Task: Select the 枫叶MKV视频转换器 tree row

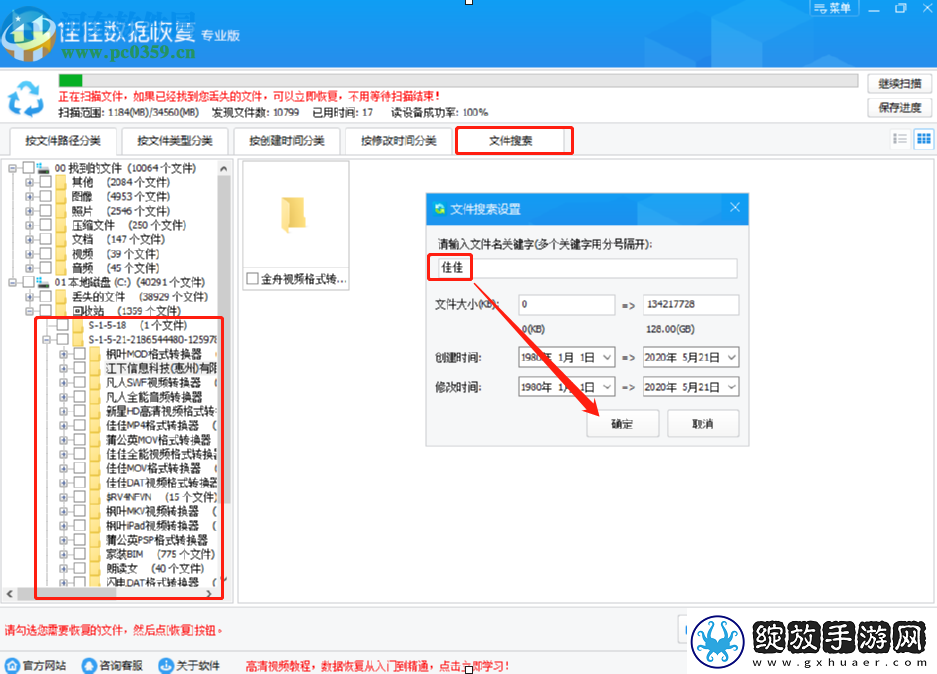Action: [152, 511]
